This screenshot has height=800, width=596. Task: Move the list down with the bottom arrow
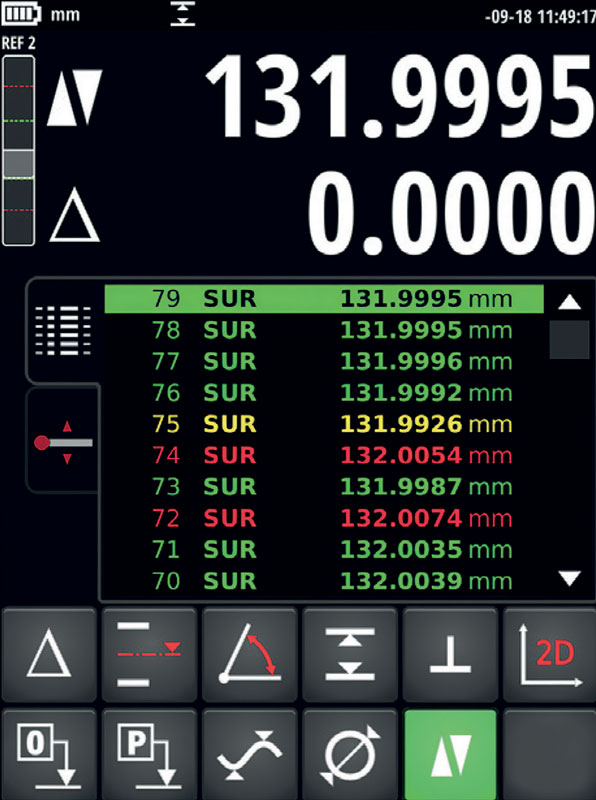coord(569,578)
